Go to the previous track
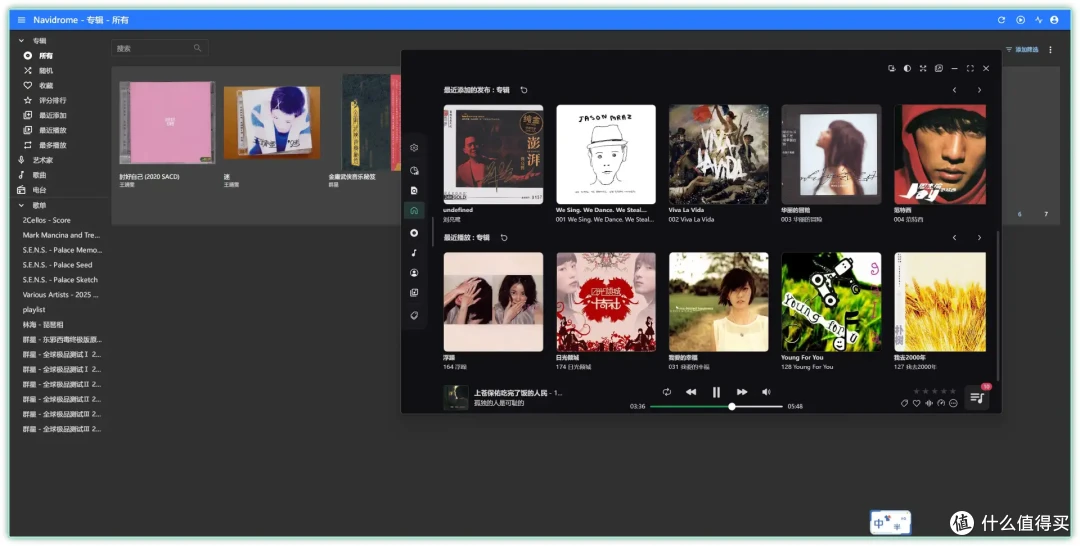The image size is (1080, 546). coord(691,392)
